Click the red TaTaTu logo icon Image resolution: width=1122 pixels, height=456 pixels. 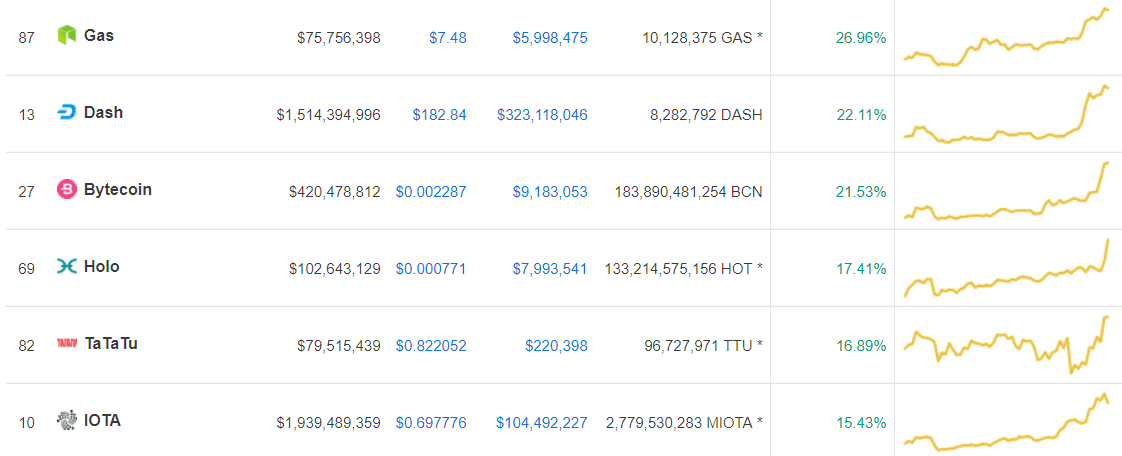(67, 344)
